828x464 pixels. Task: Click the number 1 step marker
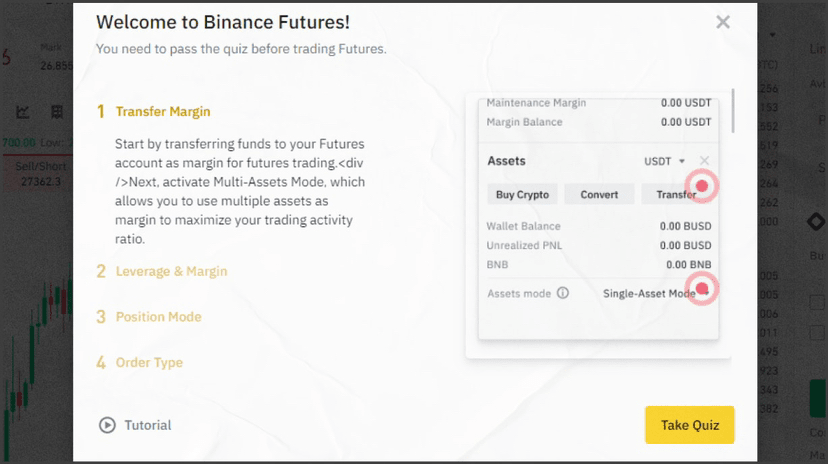point(100,112)
